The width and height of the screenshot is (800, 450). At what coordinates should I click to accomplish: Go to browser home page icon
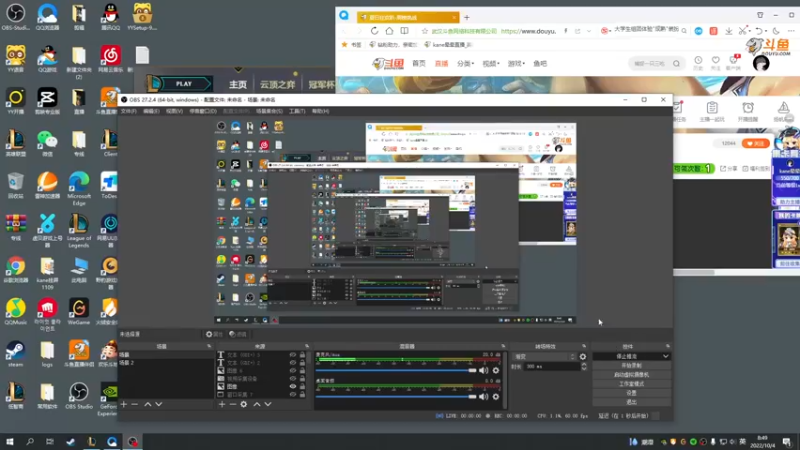[x=389, y=31]
